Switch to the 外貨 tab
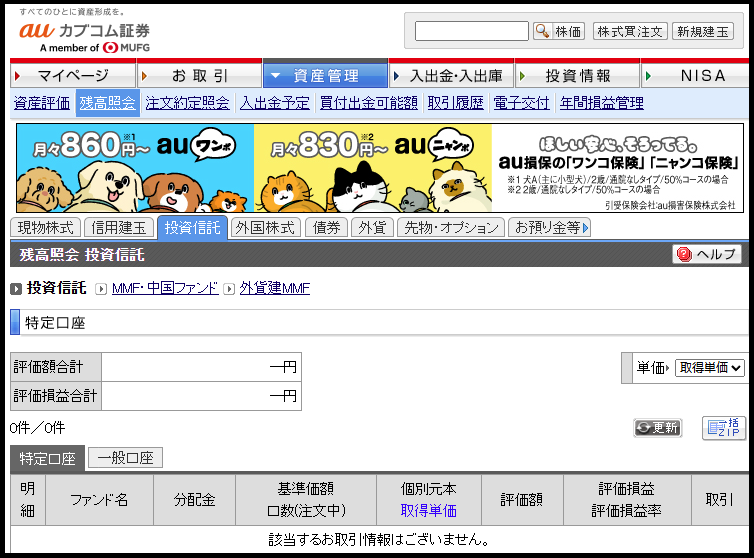Image resolution: width=754 pixels, height=558 pixels. tap(372, 228)
